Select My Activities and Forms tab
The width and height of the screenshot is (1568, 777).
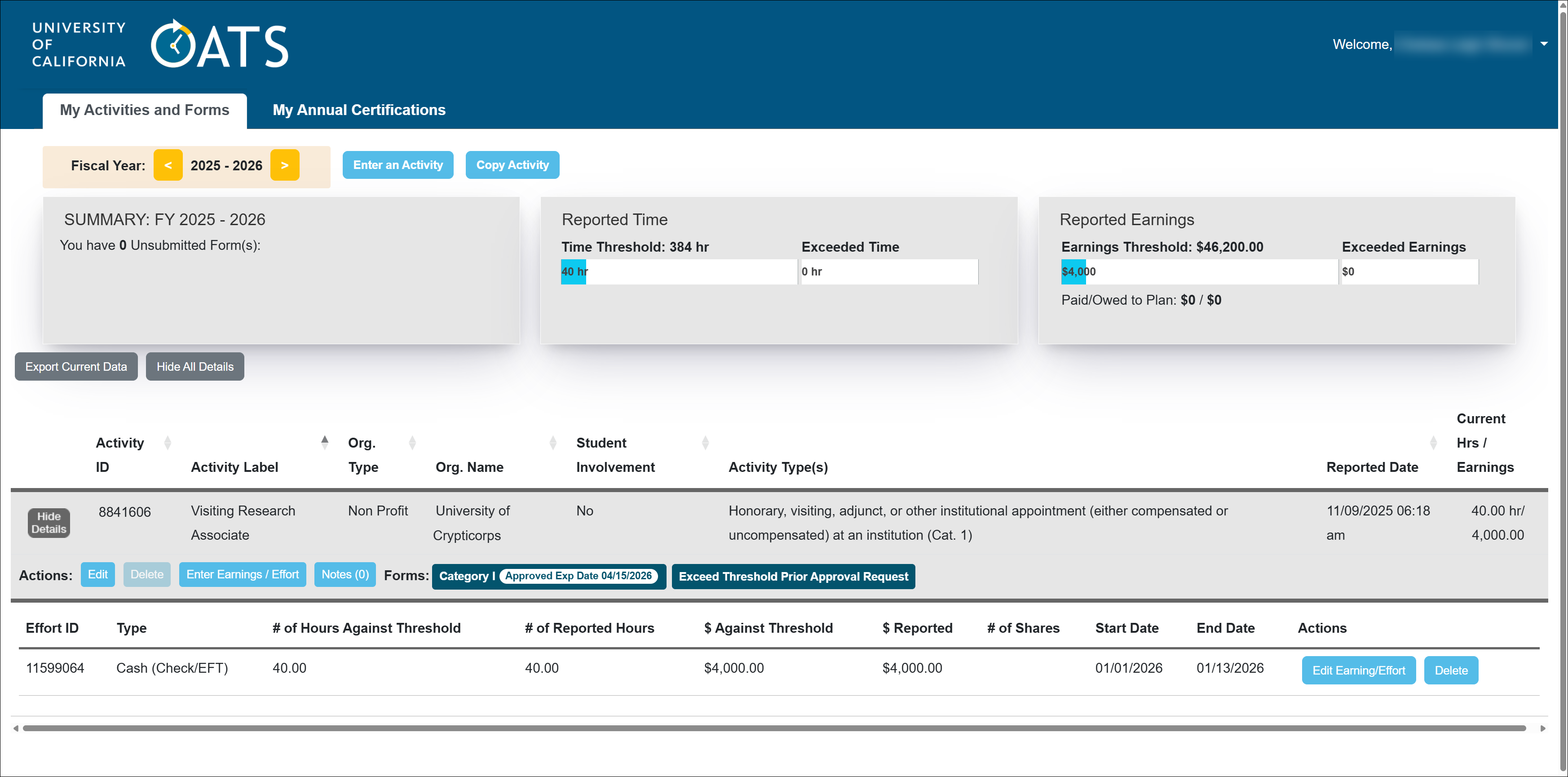(x=144, y=110)
